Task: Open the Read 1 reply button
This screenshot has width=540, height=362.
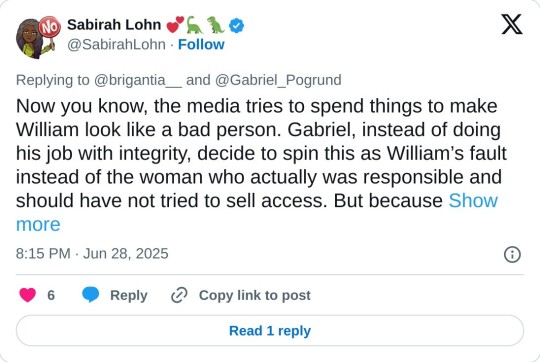Action: coord(270,331)
